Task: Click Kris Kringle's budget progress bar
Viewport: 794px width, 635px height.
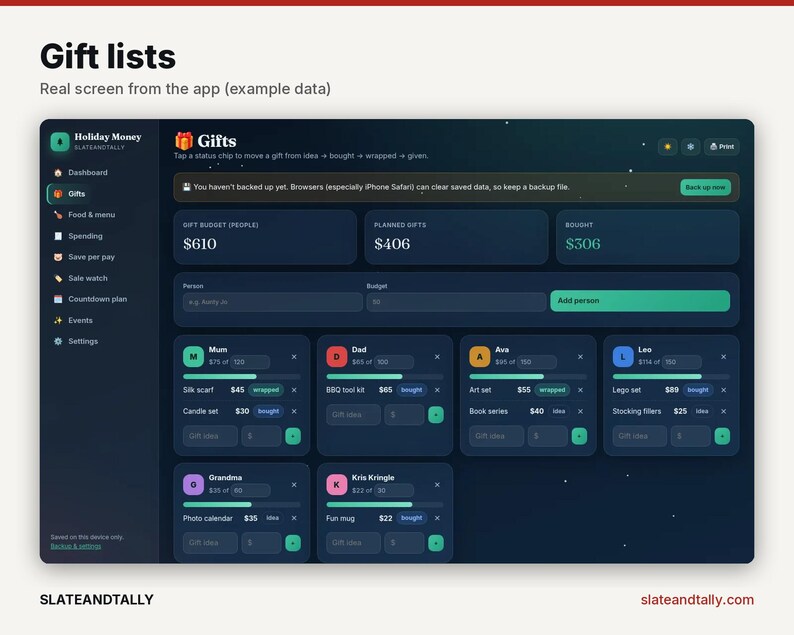Action: coord(385,505)
